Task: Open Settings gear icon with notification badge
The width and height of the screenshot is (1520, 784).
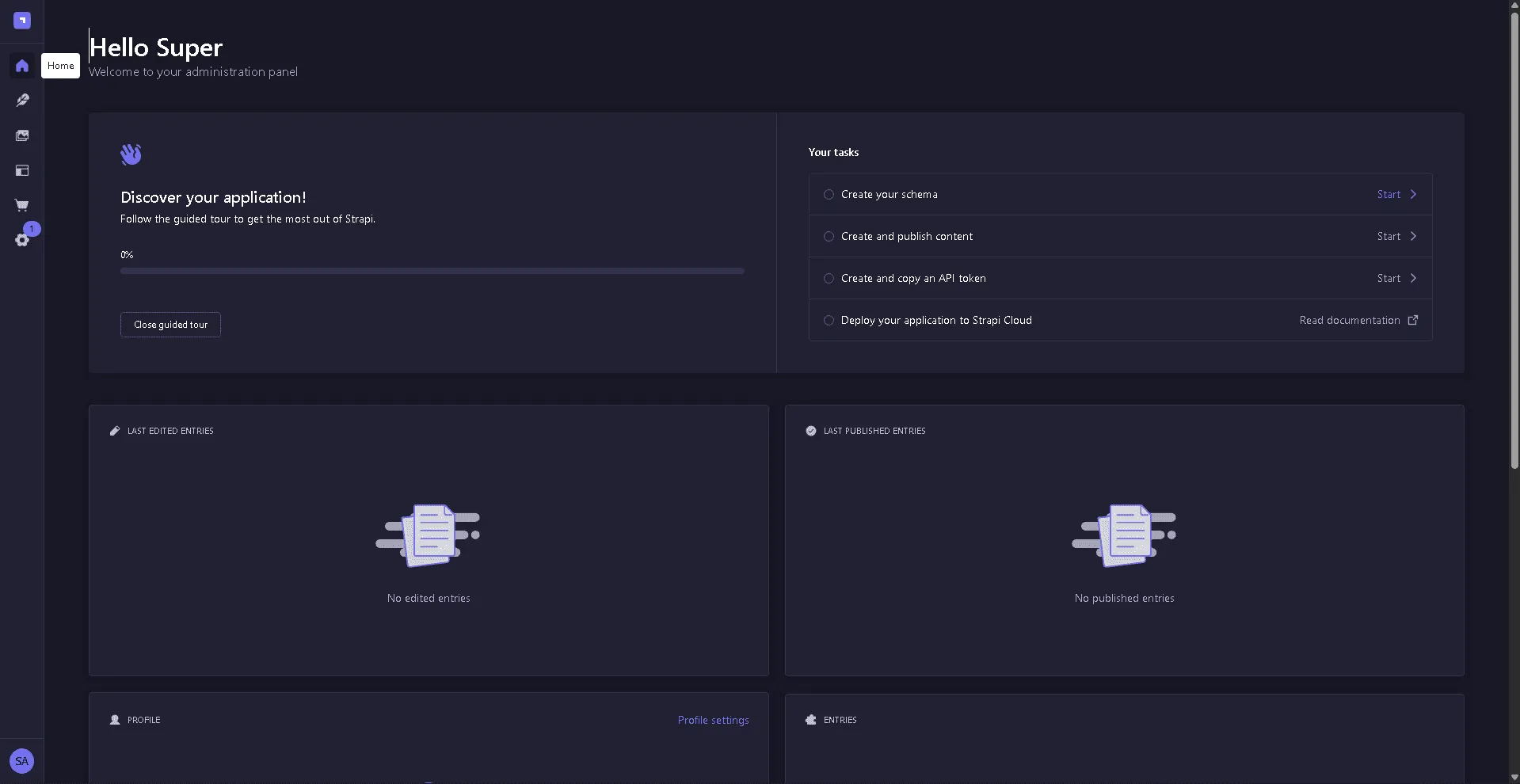Action: [x=22, y=240]
